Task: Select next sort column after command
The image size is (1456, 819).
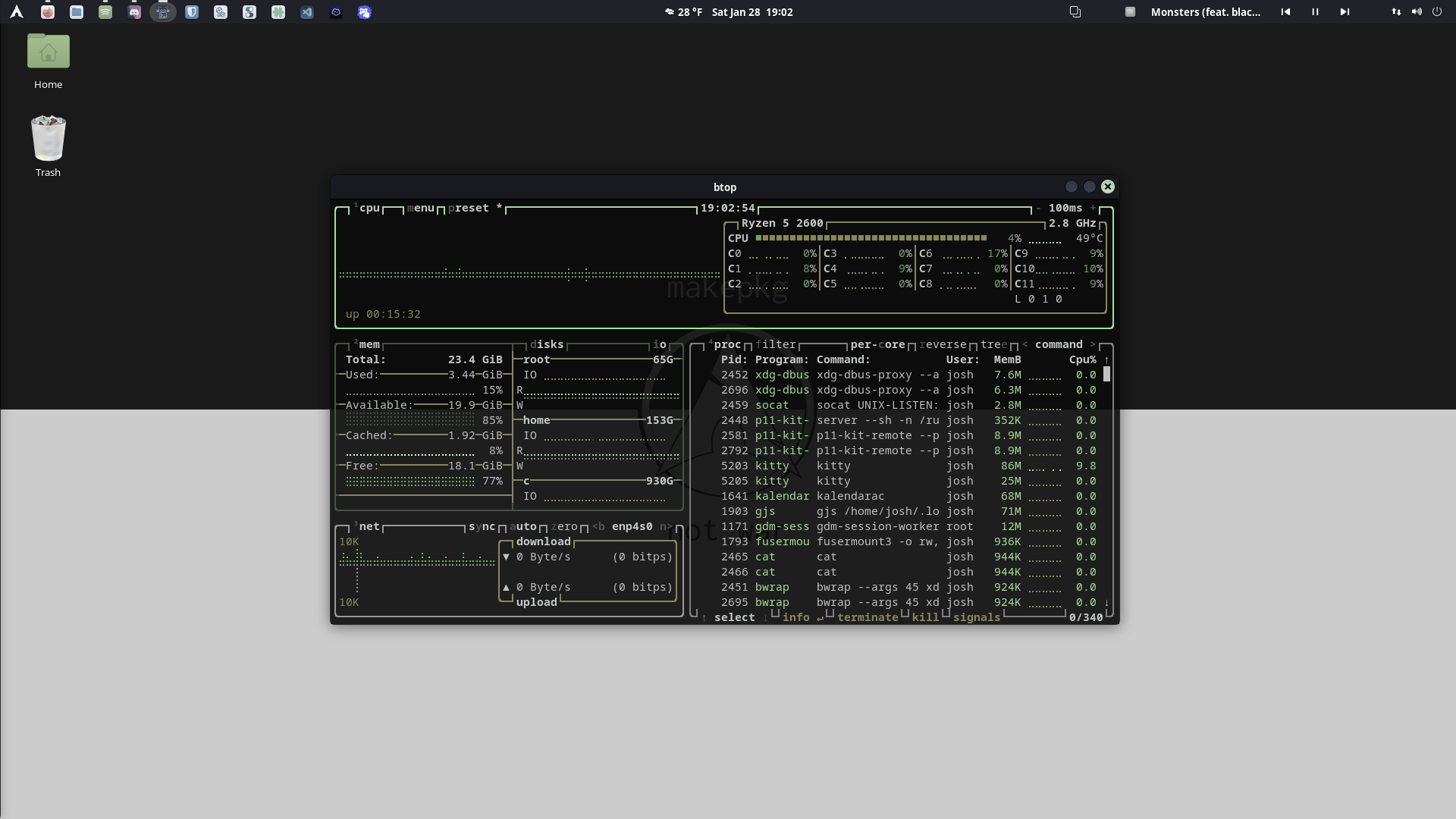Action: 1093,344
